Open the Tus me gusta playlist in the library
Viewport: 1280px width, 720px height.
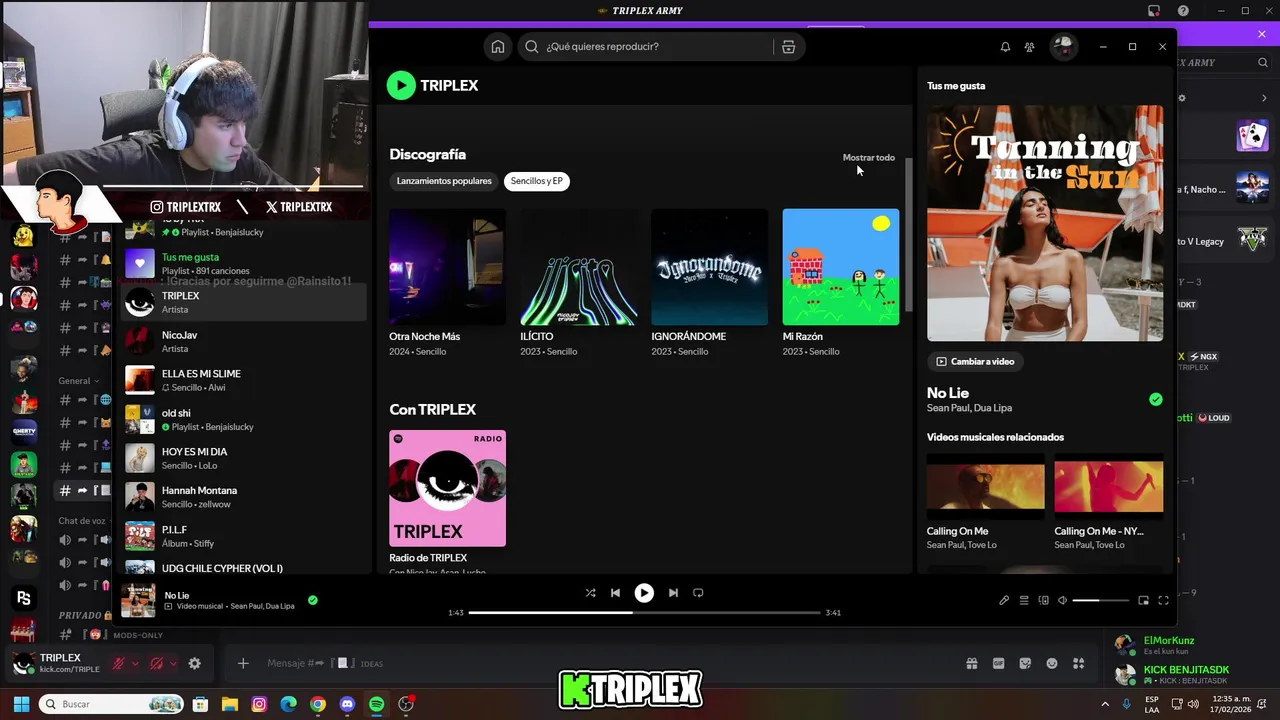click(243, 263)
